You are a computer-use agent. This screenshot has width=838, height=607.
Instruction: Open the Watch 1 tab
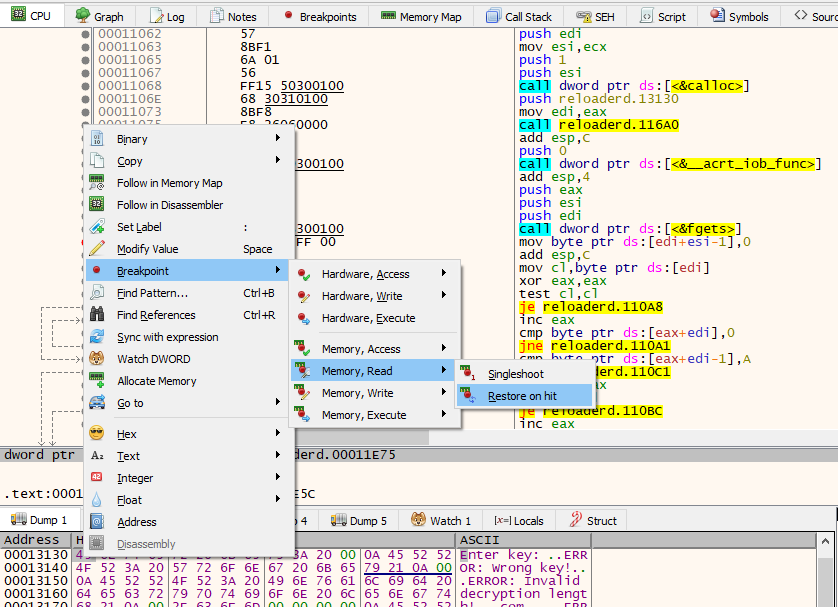click(441, 520)
